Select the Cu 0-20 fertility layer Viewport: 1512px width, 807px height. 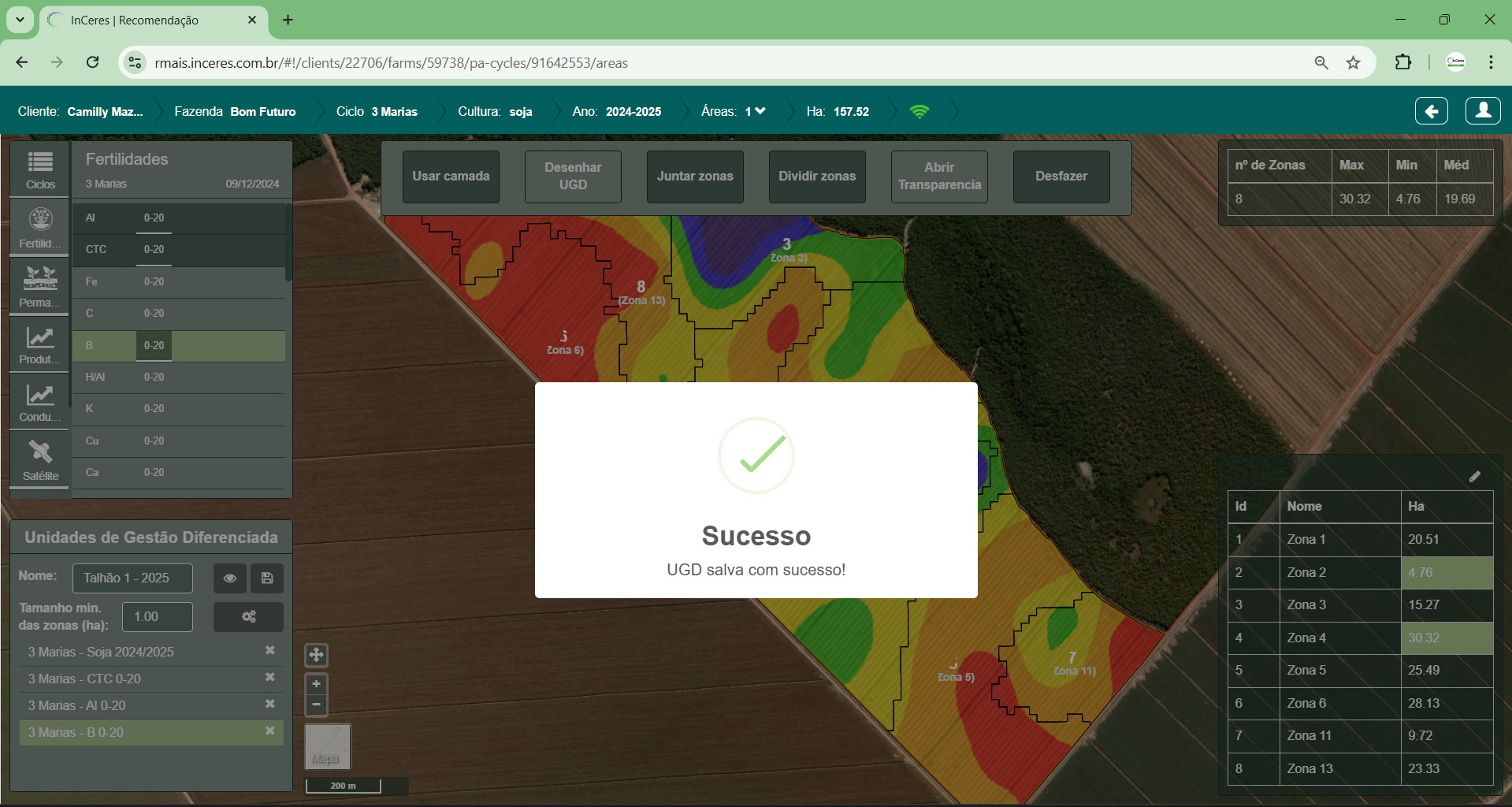(179, 441)
